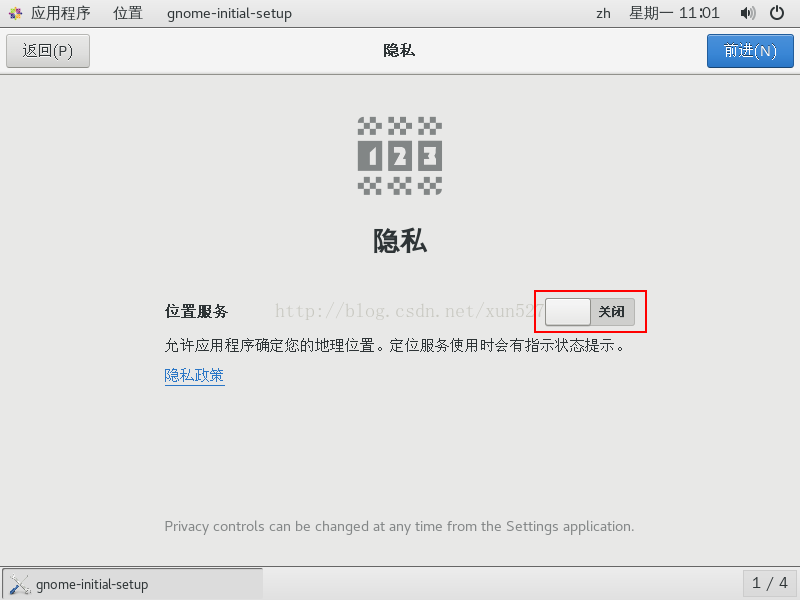Click the Applications menu logo icon
The image size is (800, 600).
coord(15,13)
